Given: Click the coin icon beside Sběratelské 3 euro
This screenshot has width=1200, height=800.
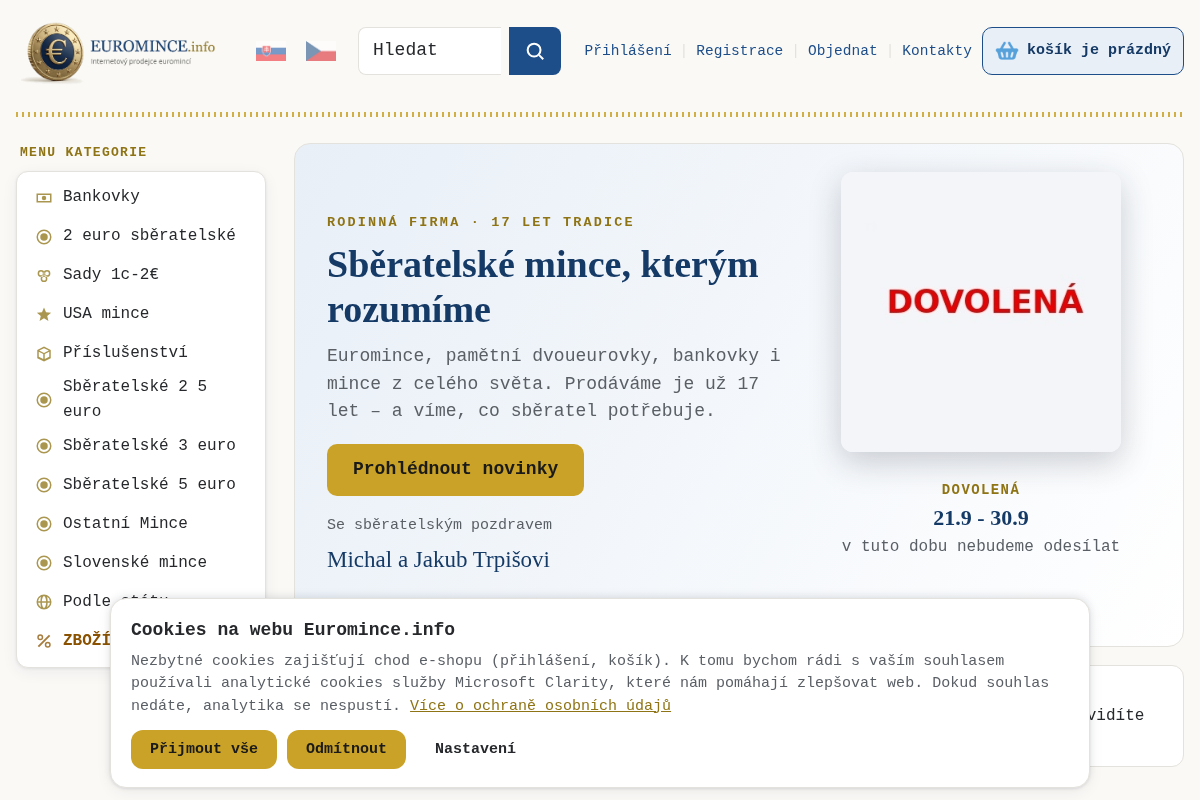Looking at the screenshot, I should (x=44, y=446).
